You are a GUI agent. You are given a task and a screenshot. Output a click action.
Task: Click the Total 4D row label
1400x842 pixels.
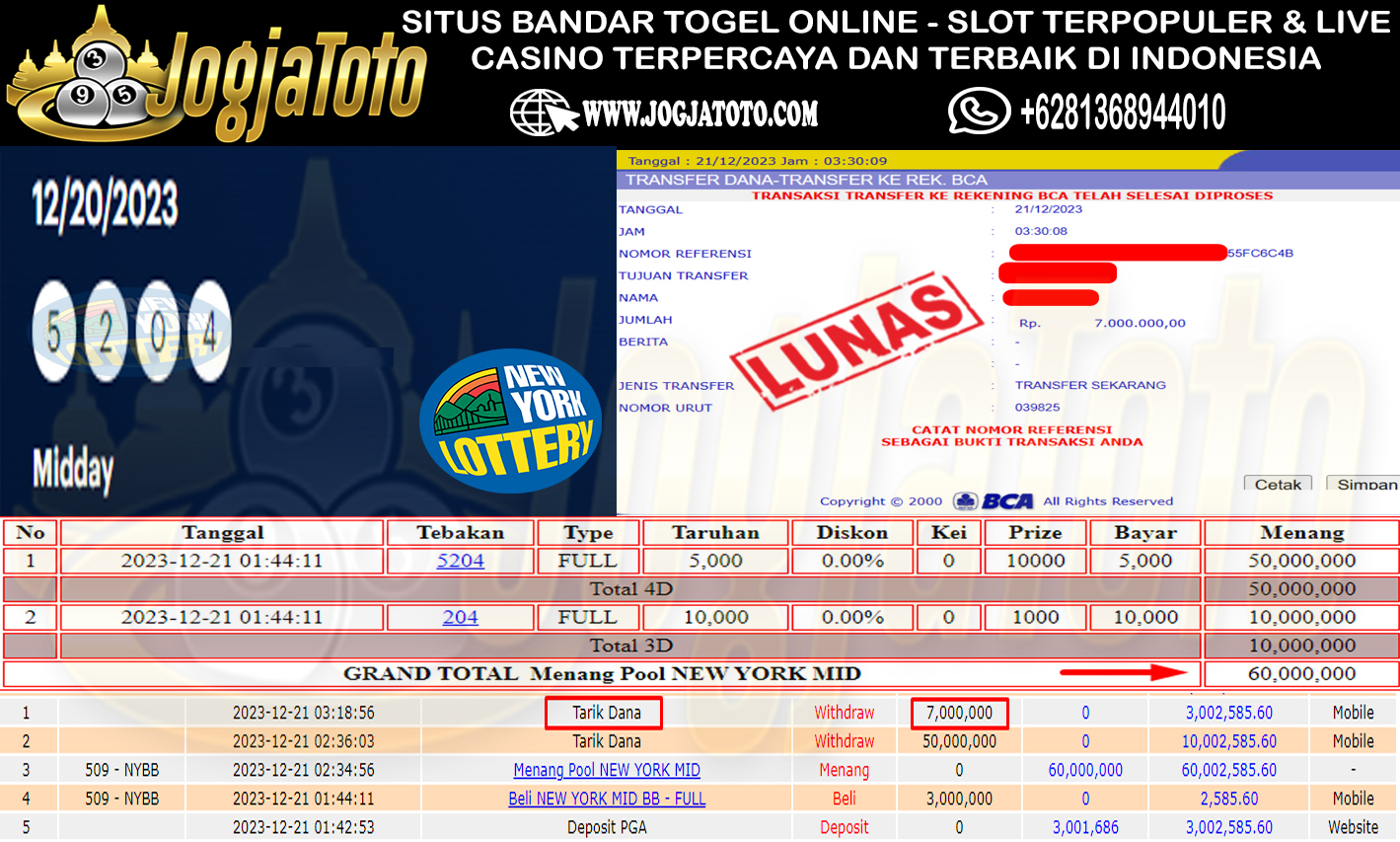pyautogui.click(x=630, y=589)
